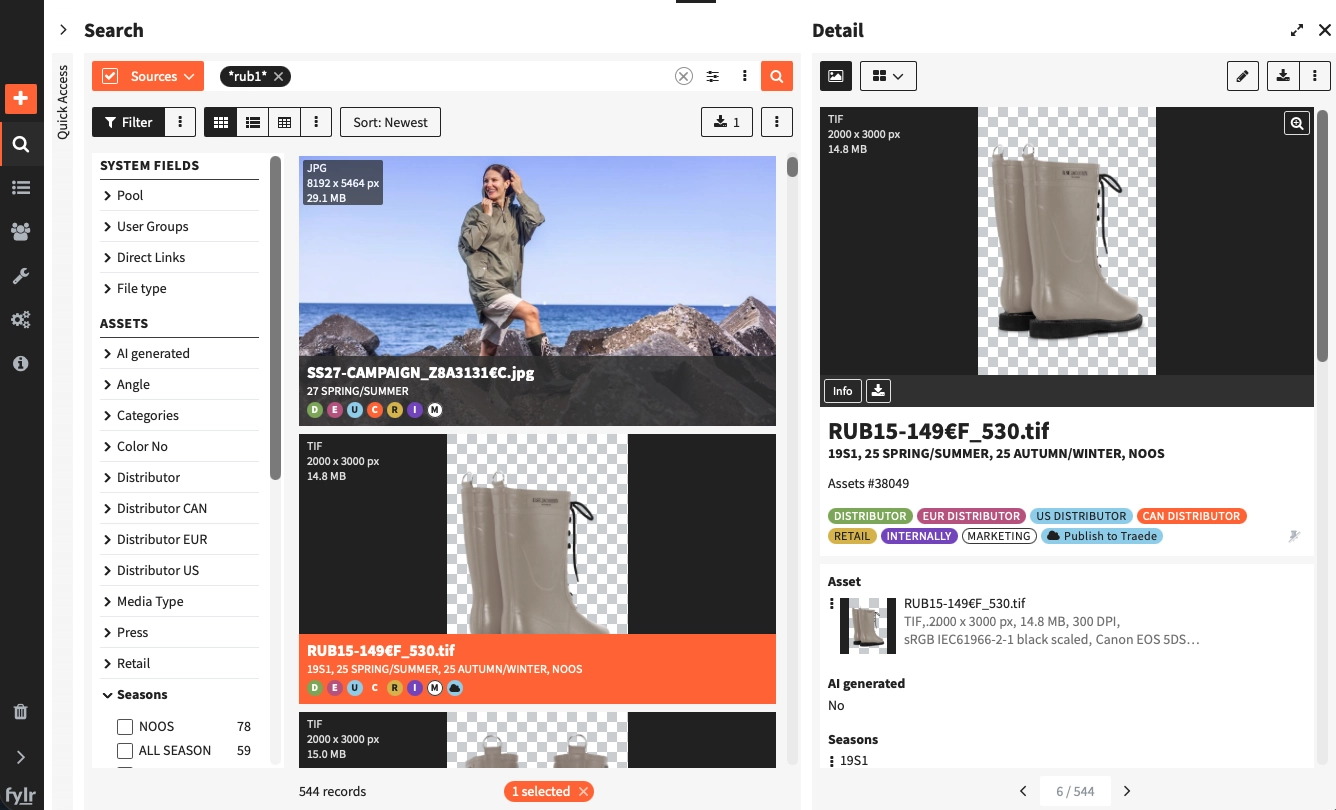Image resolution: width=1336 pixels, height=810 pixels.
Task: Open the lists icon in left sidebar
Action: (20, 187)
